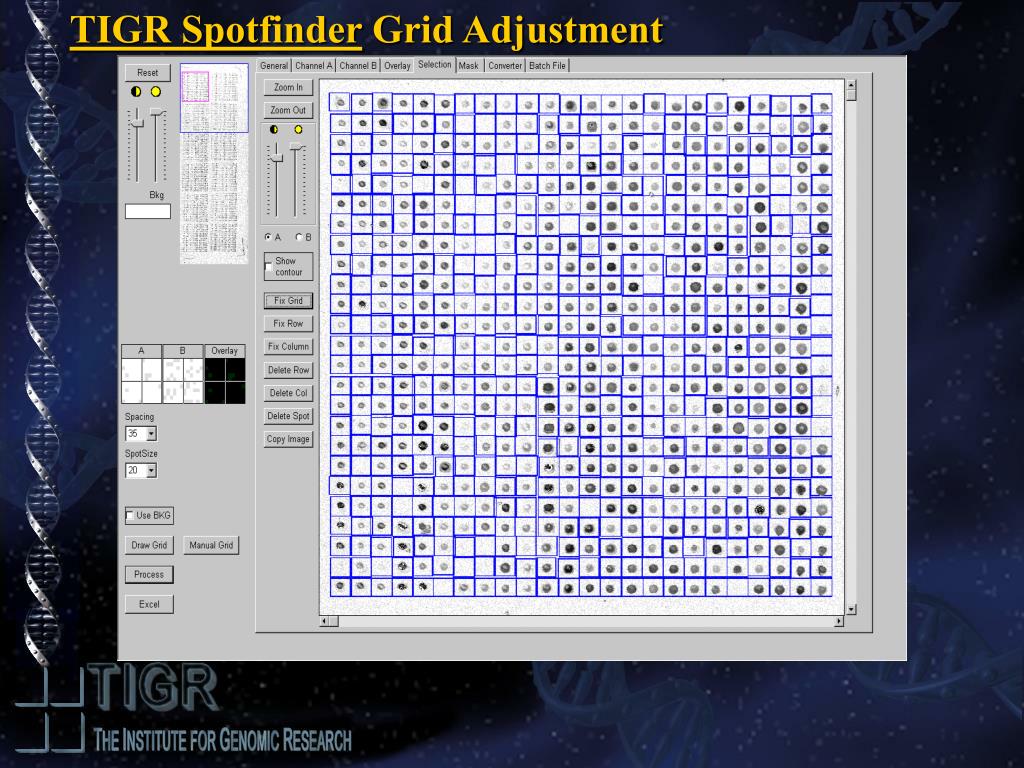Image resolution: width=1024 pixels, height=768 pixels.
Task: Click the TIGR Spotfinder title link
Action: click(x=216, y=30)
